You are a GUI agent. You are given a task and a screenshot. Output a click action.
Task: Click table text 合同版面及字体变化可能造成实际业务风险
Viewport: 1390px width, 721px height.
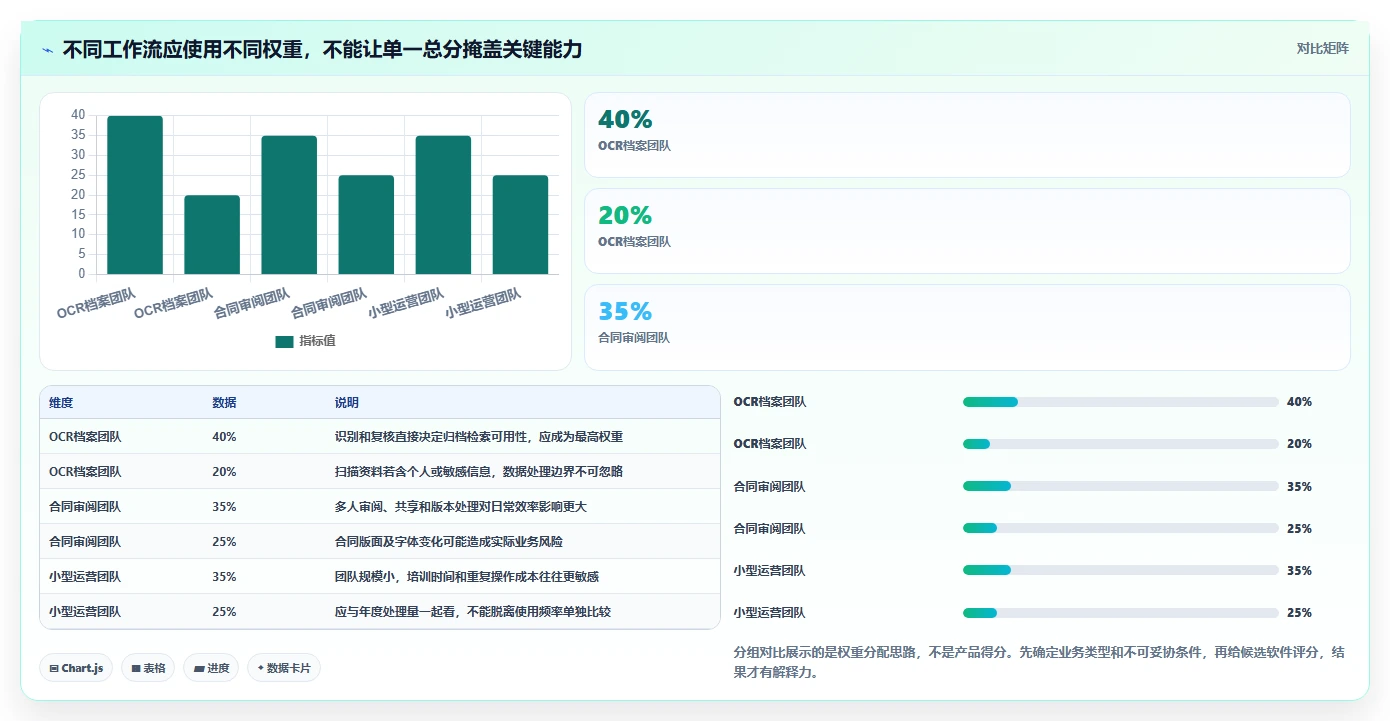[449, 542]
